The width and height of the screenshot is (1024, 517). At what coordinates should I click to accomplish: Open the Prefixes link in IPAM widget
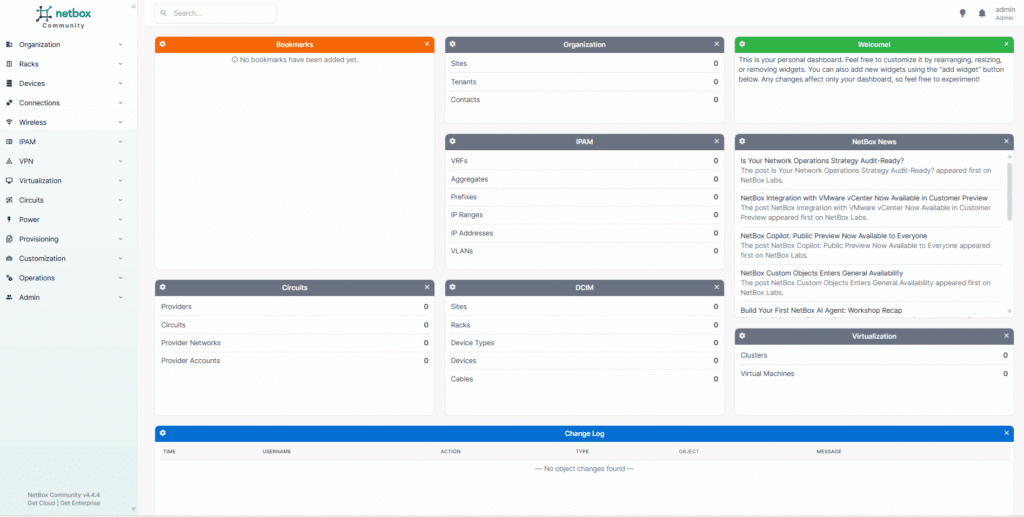(464, 197)
